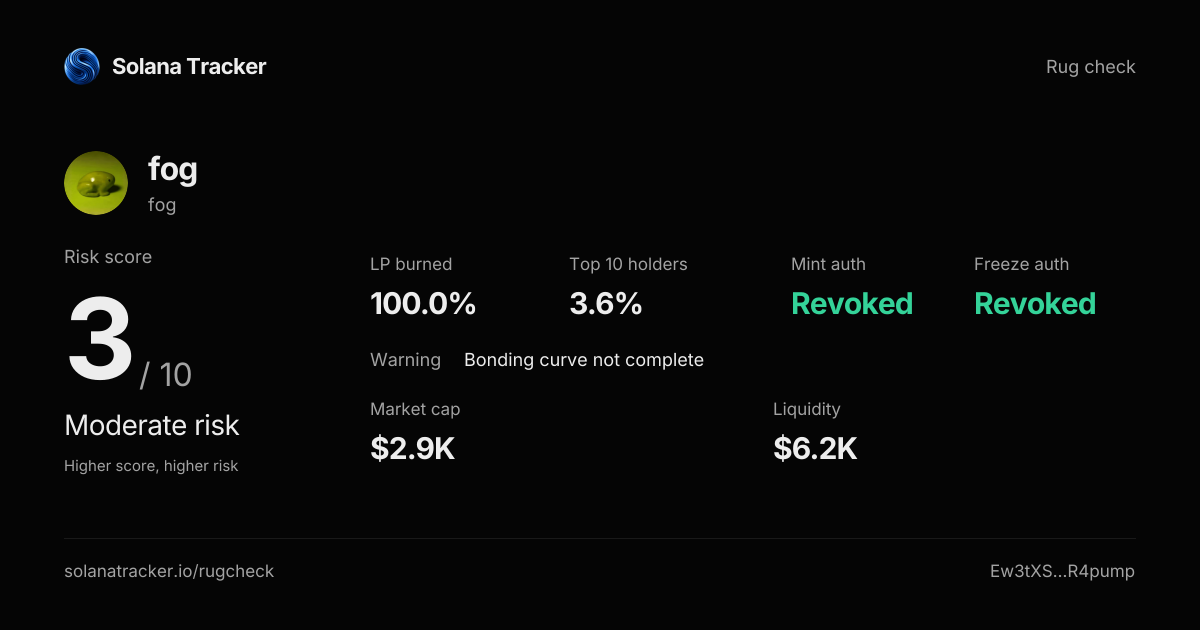Select the Bonding curve not complete warning

click(584, 360)
